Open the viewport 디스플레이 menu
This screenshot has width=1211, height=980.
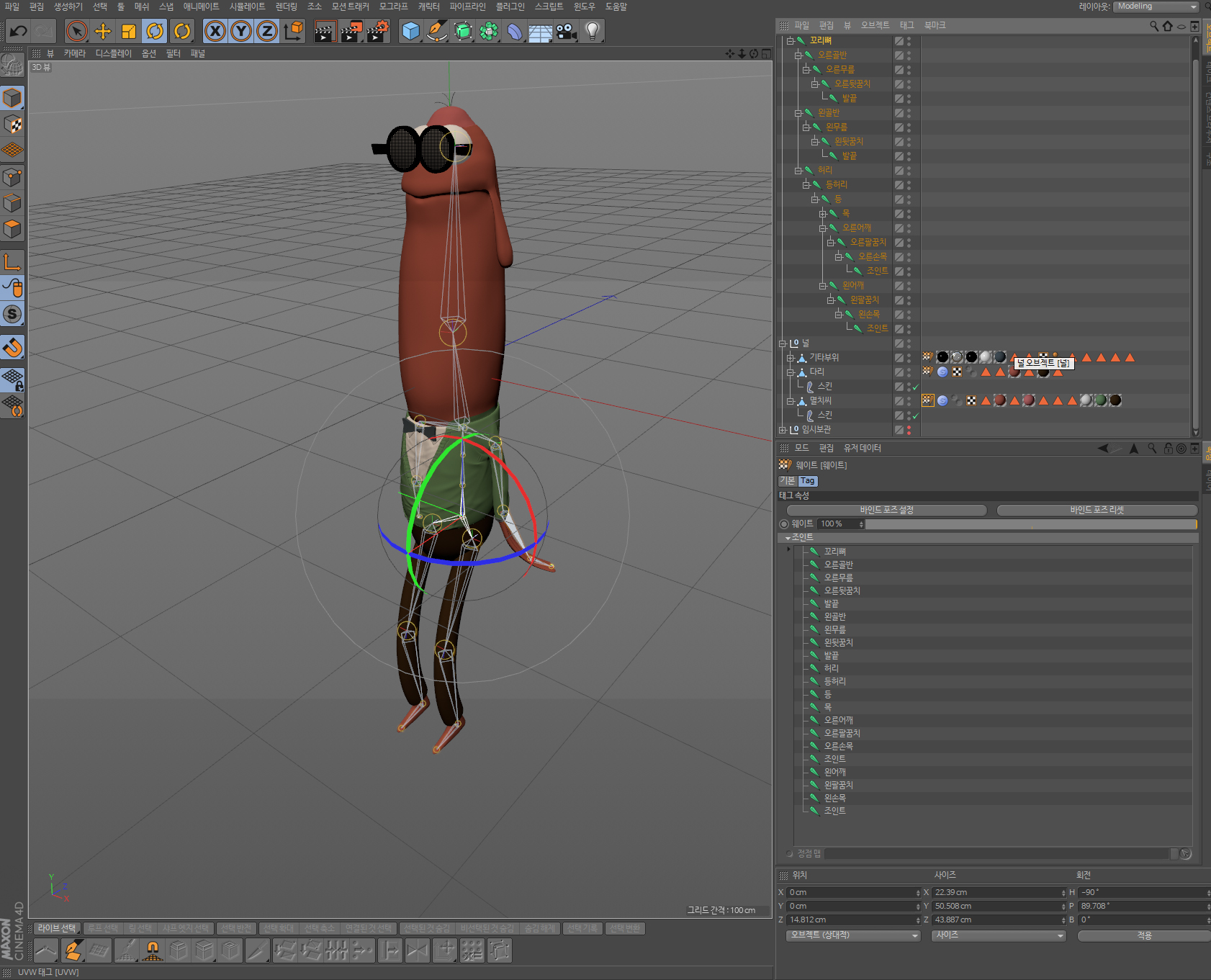(x=114, y=53)
